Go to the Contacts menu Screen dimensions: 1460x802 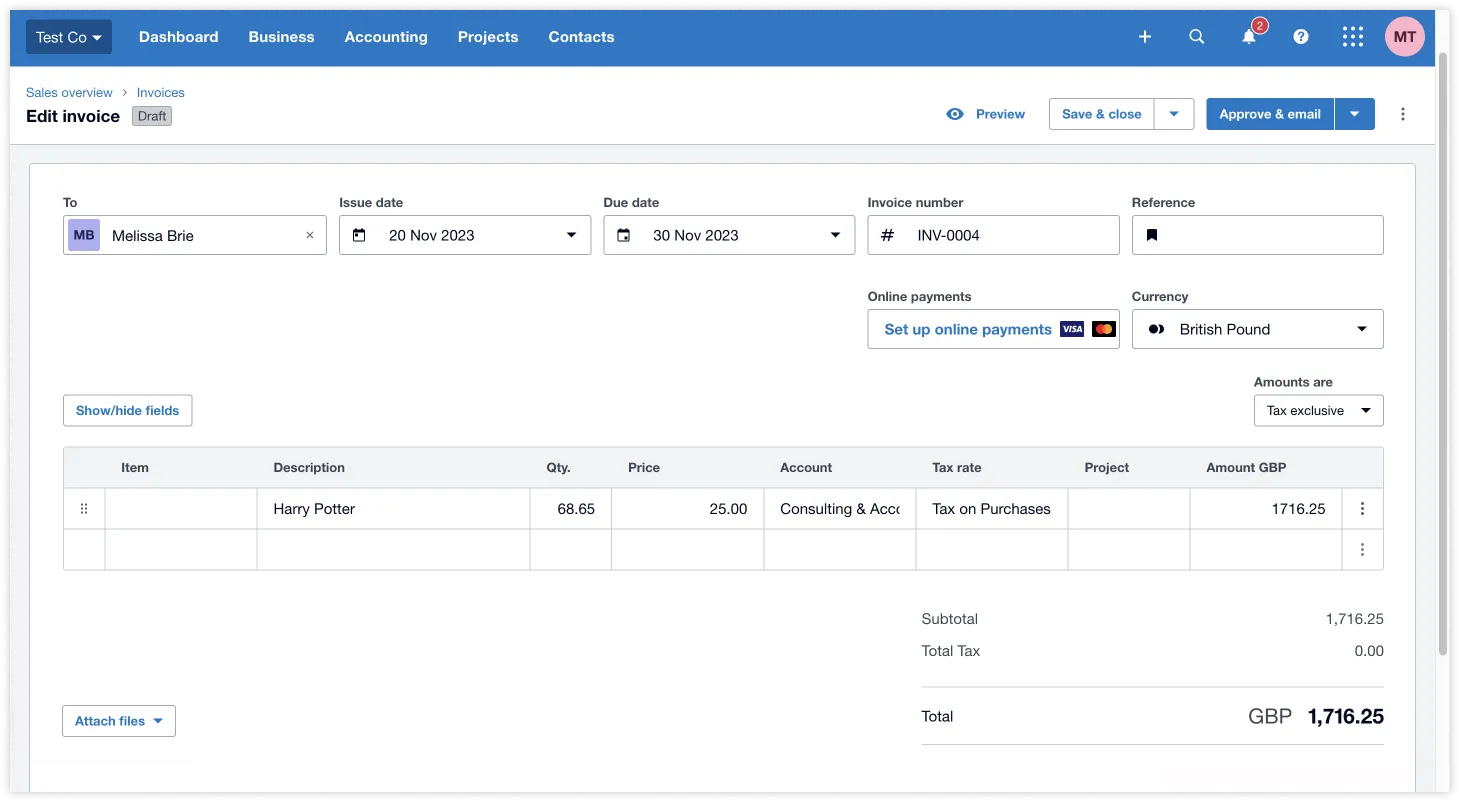click(x=581, y=37)
